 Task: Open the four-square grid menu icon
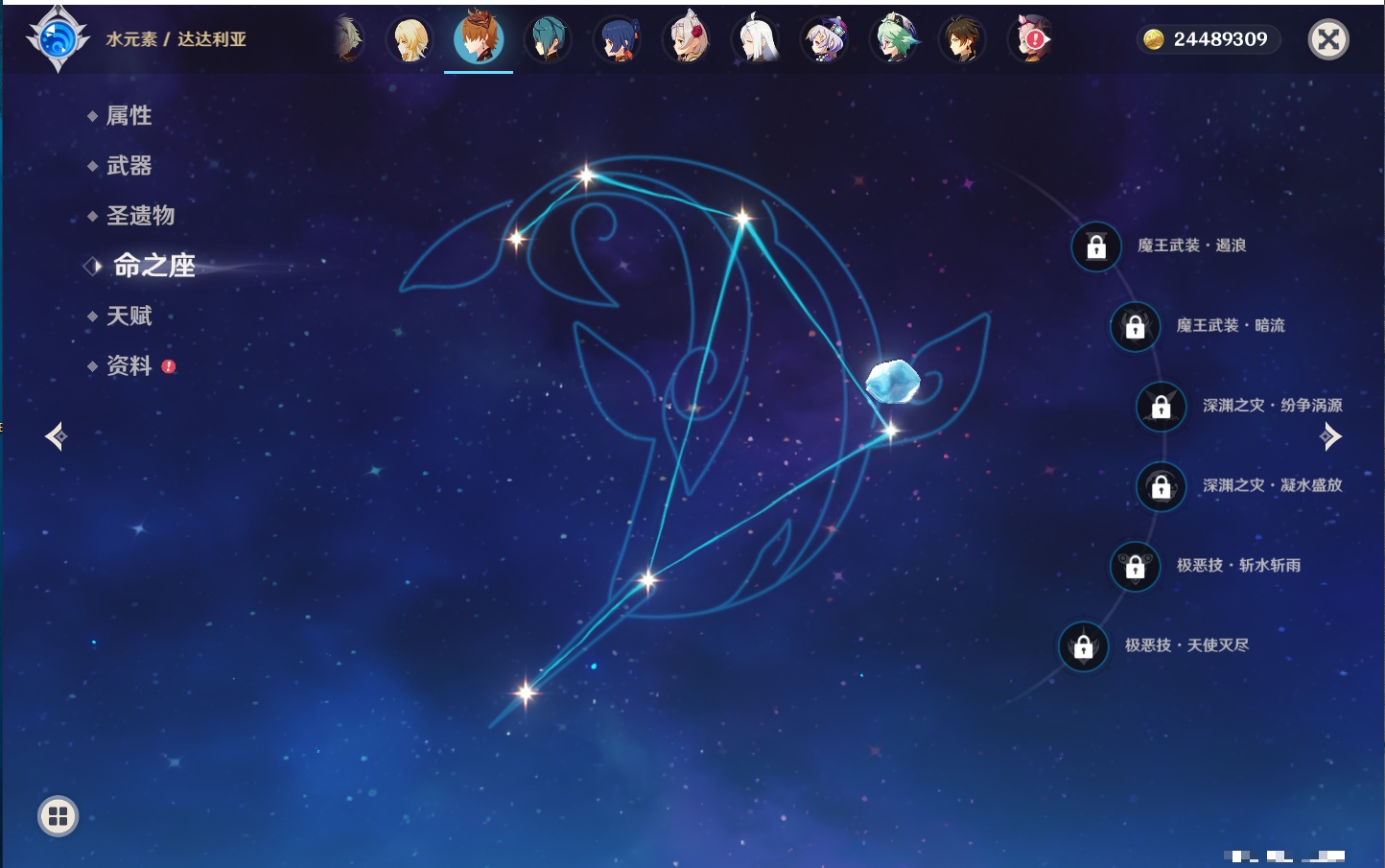pyautogui.click(x=58, y=816)
